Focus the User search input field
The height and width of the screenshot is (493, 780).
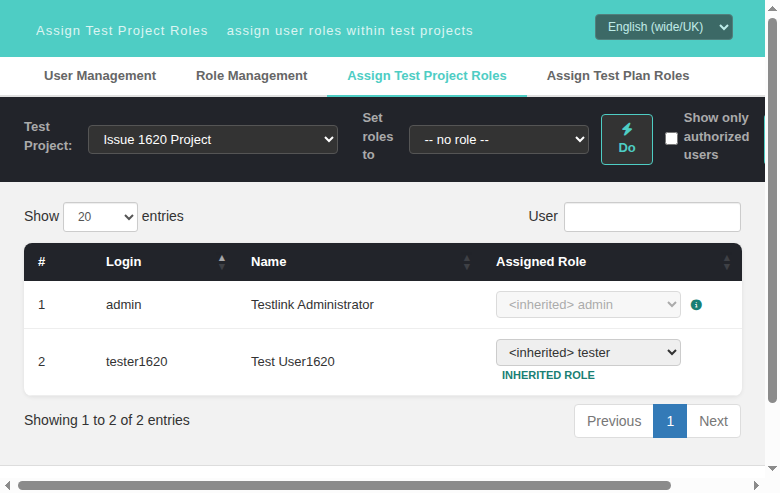click(652, 217)
